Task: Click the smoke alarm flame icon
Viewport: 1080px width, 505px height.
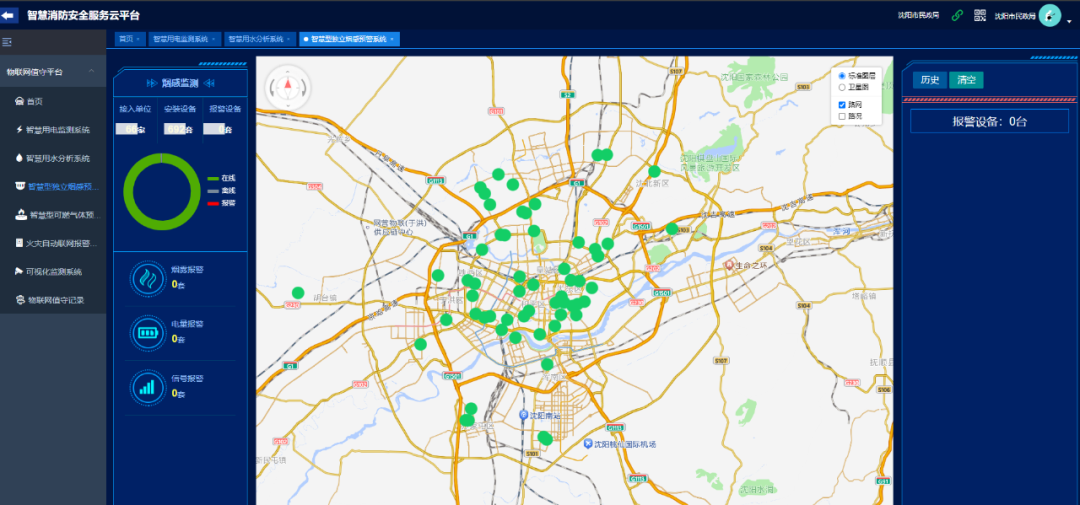Action: click(148, 278)
